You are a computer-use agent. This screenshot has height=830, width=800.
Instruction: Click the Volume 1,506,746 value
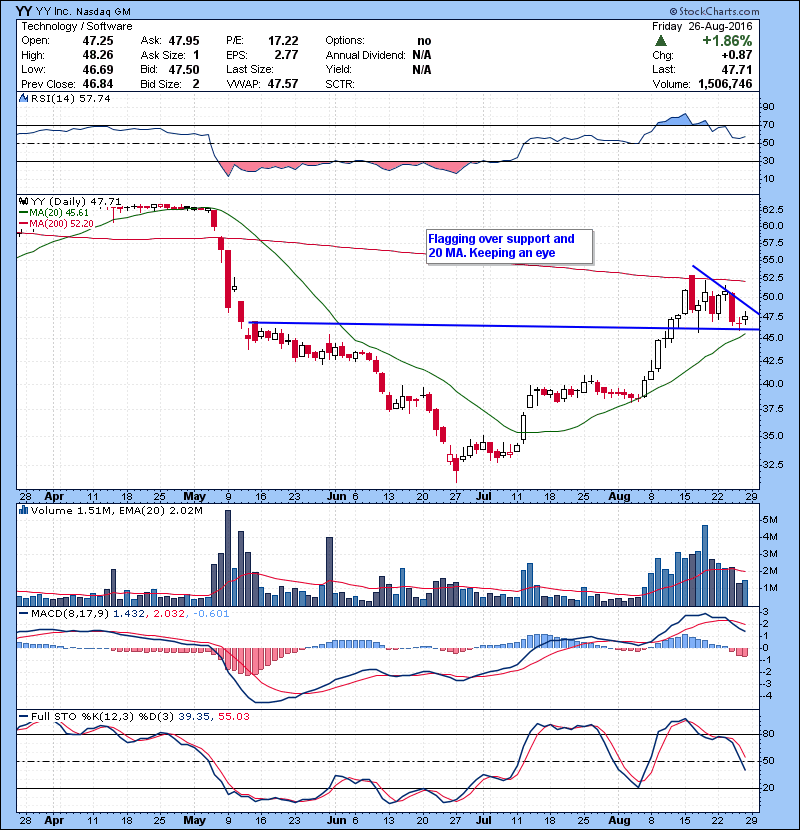point(725,84)
